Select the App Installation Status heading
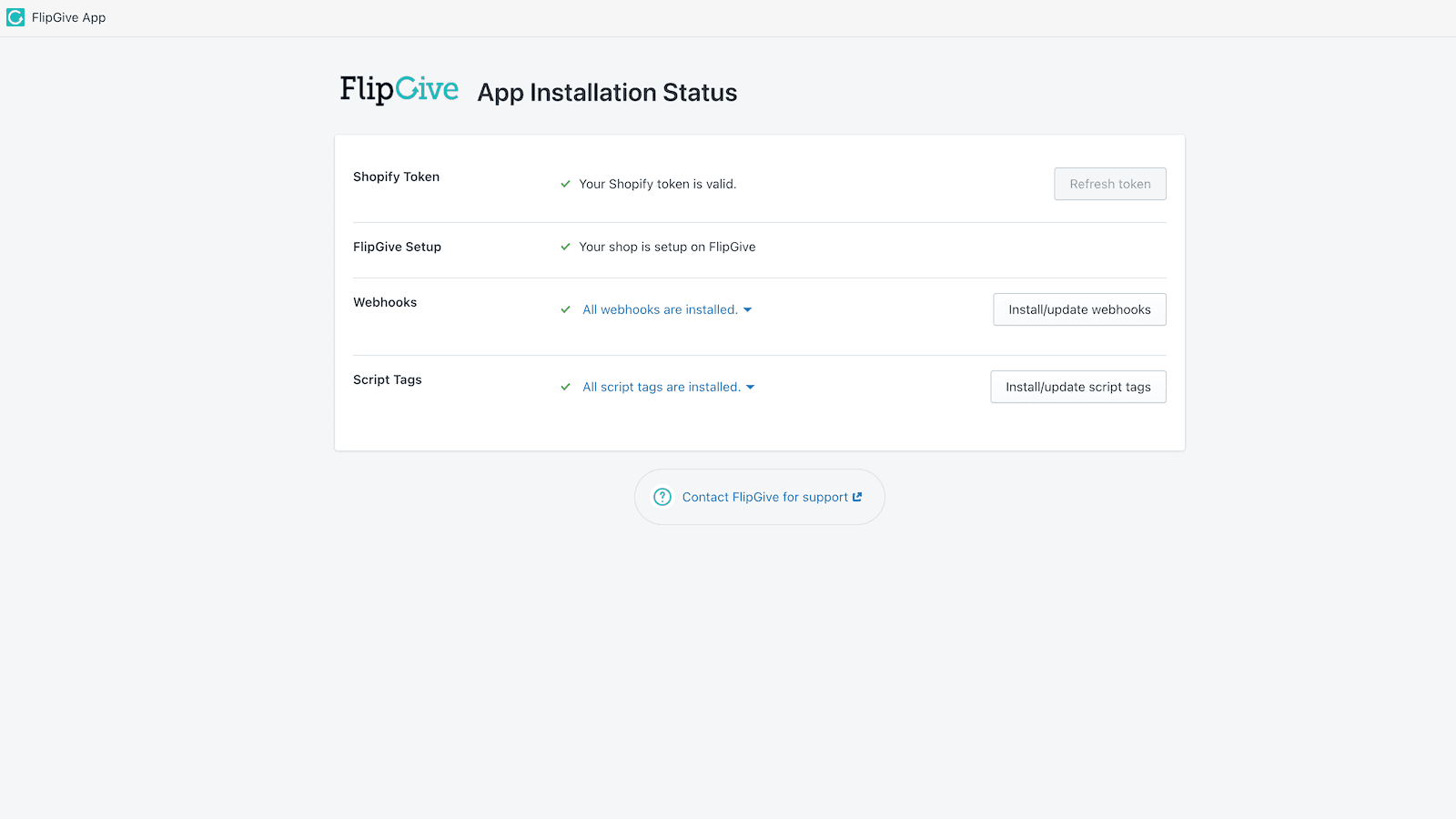1456x819 pixels. tap(606, 92)
